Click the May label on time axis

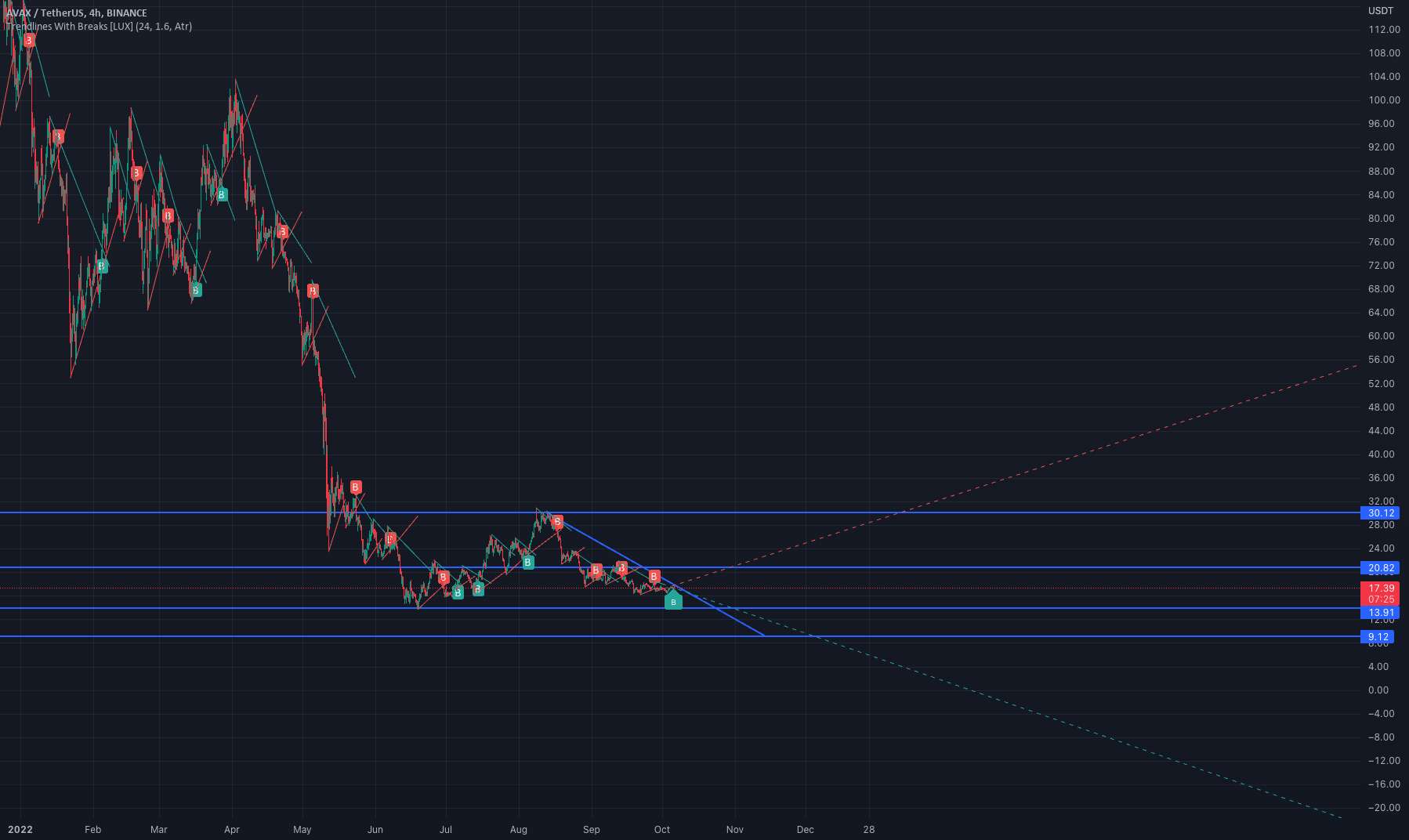[x=302, y=829]
